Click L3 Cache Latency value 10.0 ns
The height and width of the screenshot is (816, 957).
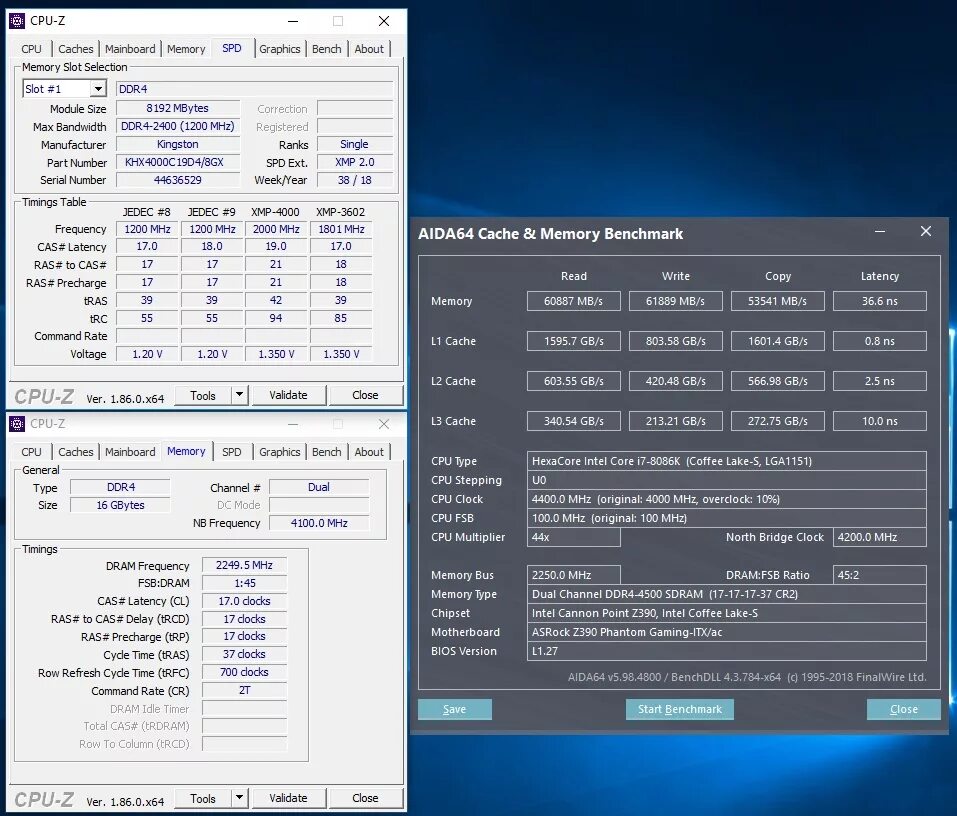(x=879, y=421)
